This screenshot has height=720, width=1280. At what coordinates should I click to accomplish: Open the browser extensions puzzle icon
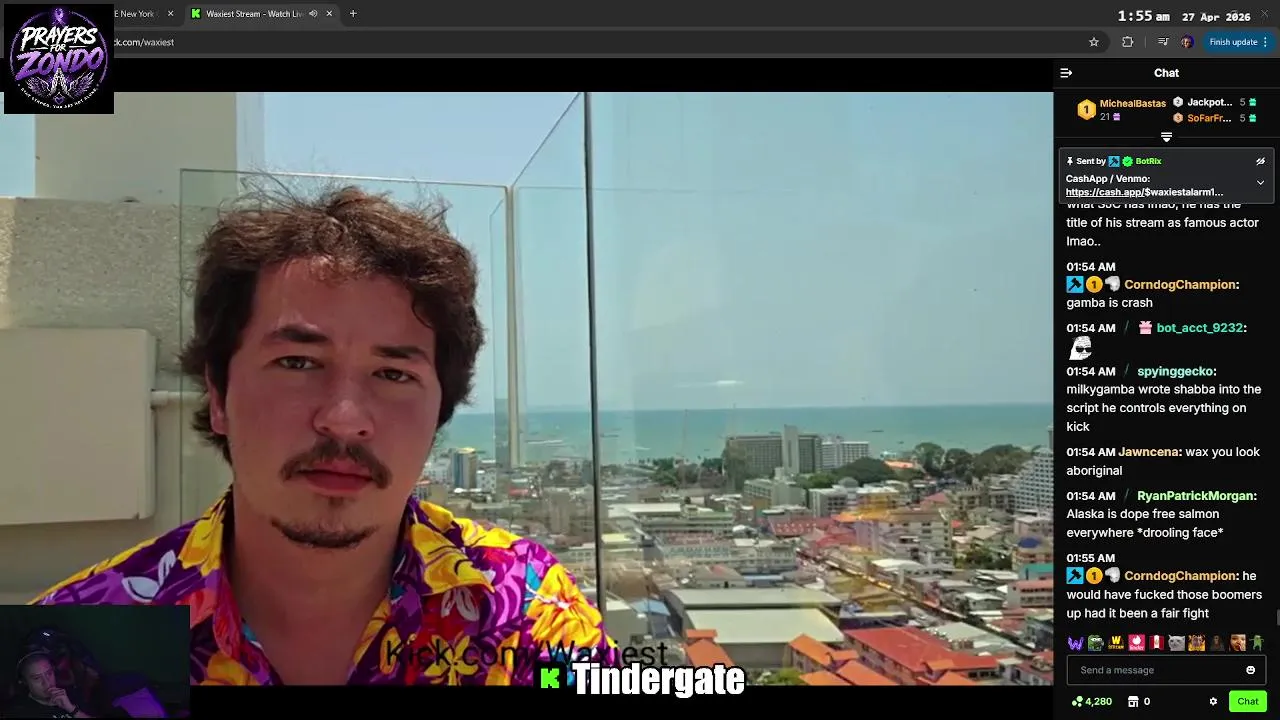1128,42
